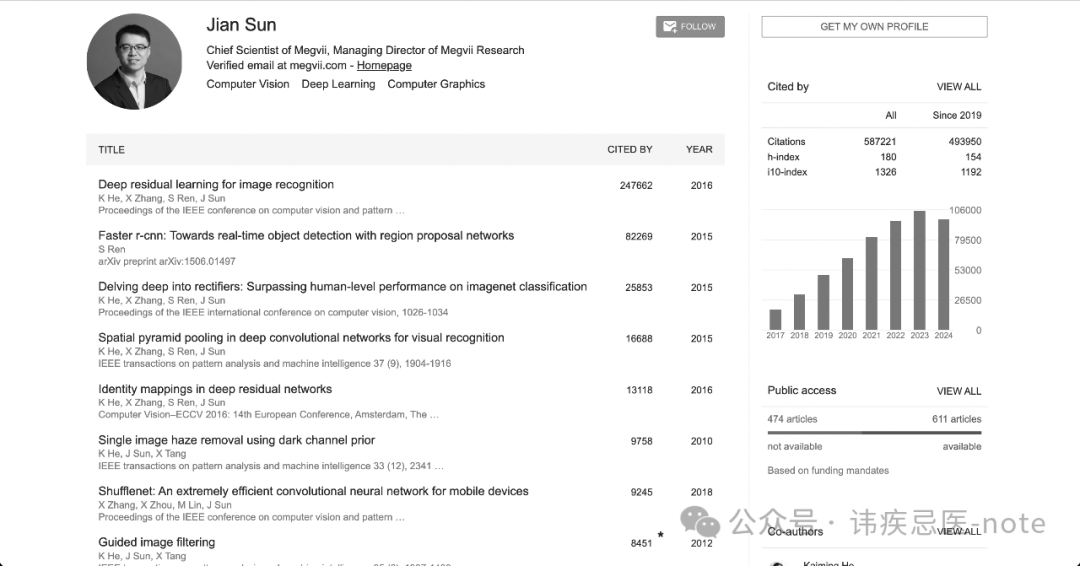Sort publications by Title column header
This screenshot has height=566, width=1080.
click(x=111, y=150)
